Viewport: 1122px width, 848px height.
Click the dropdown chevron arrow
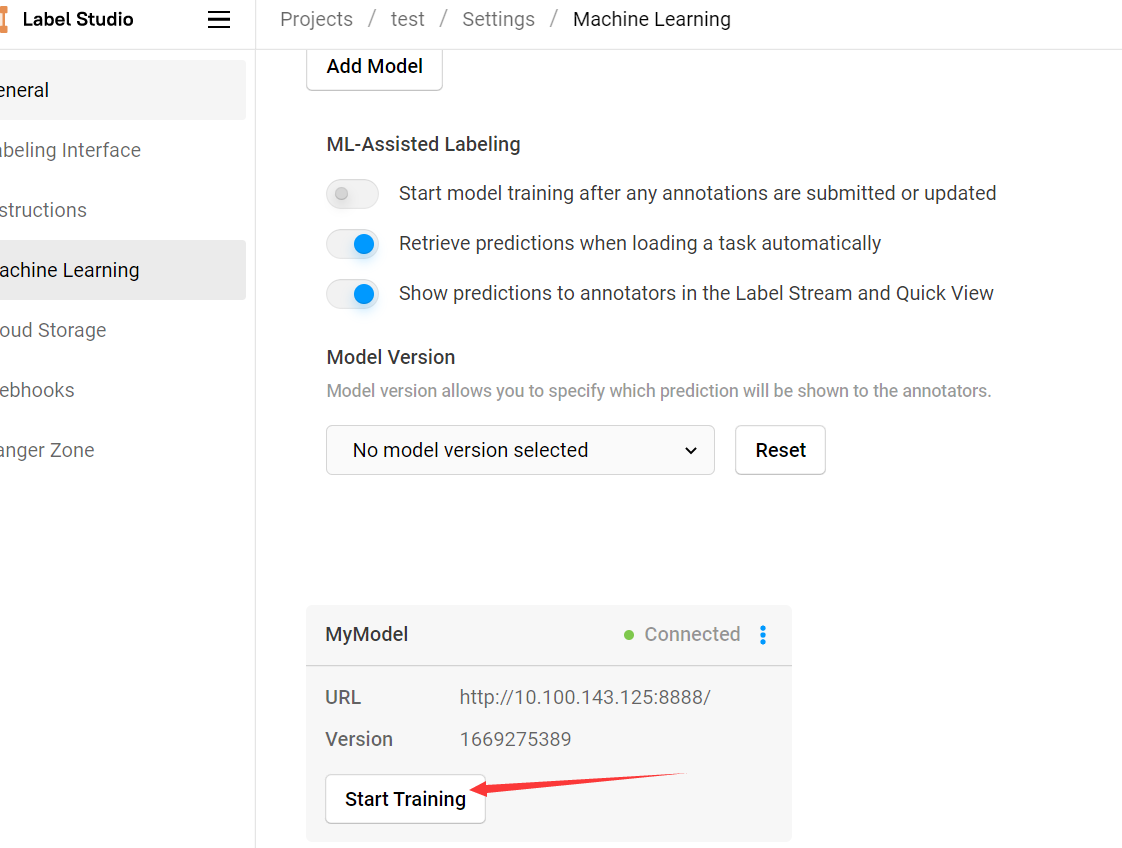point(691,451)
